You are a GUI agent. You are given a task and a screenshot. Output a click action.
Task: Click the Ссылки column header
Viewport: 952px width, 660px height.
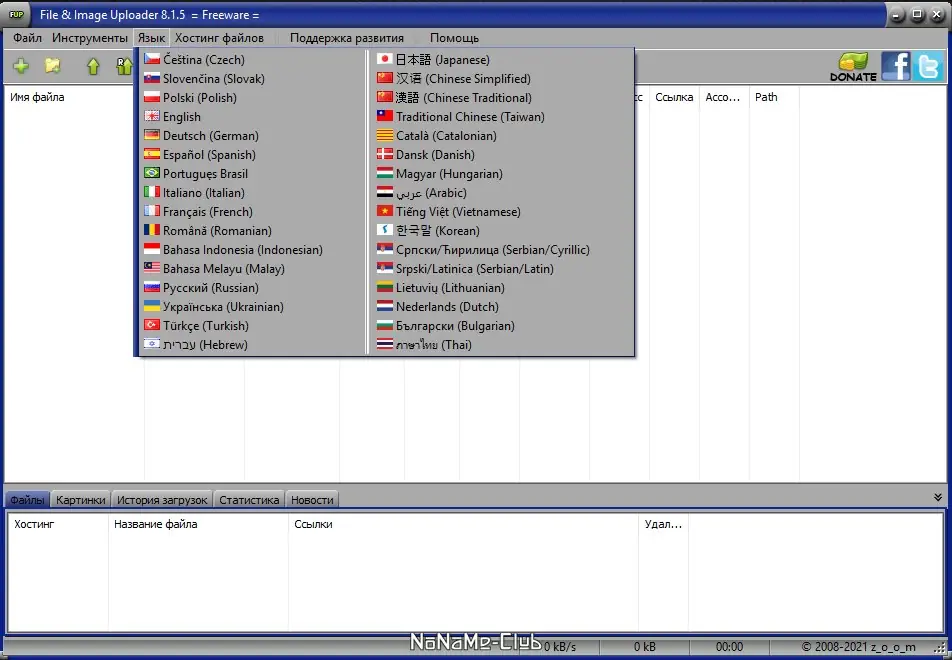463,524
